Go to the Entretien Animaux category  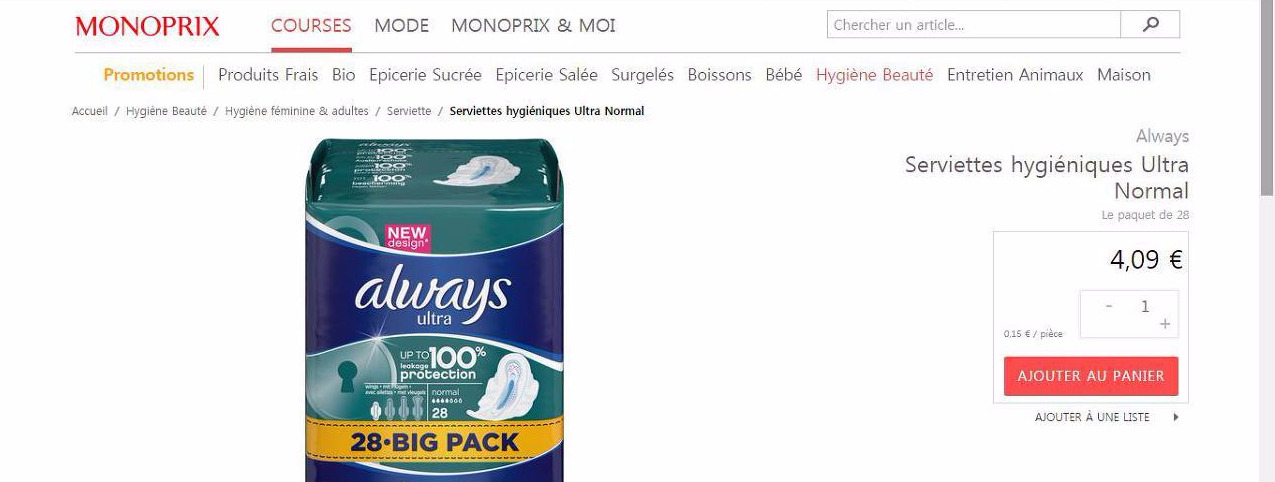[1015, 75]
